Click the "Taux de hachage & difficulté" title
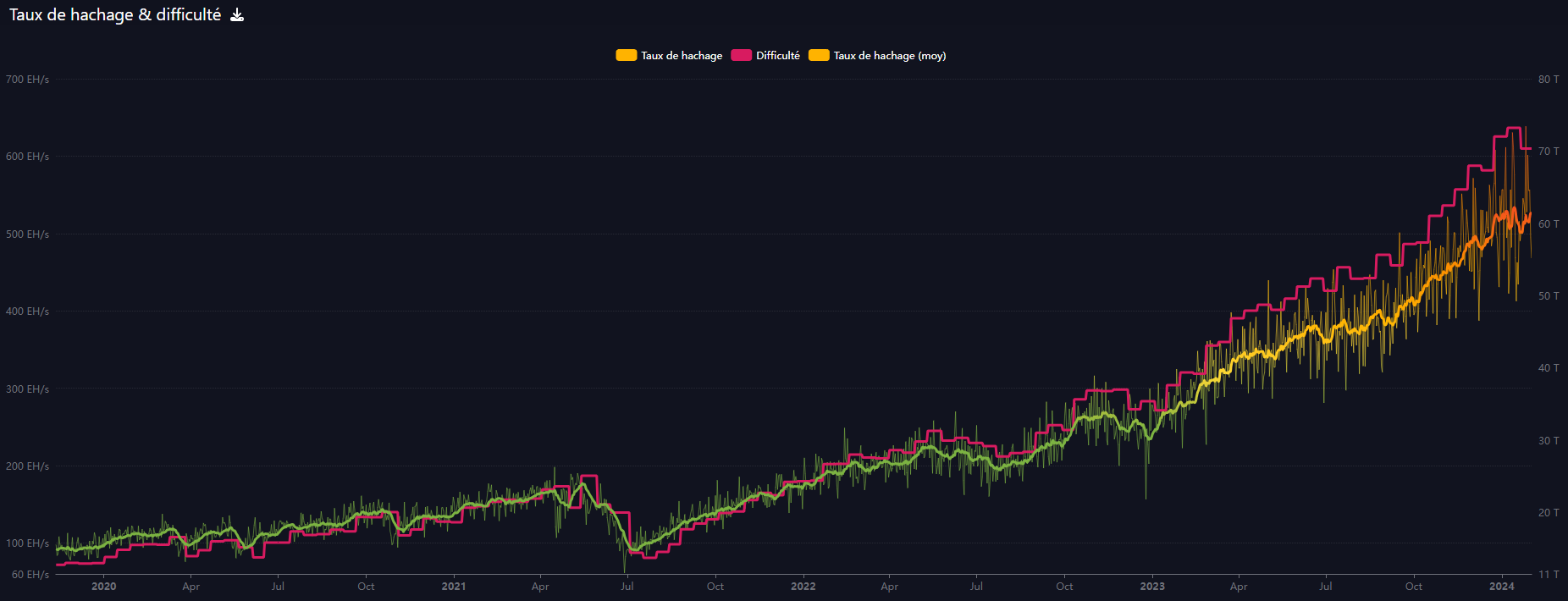 click(115, 15)
